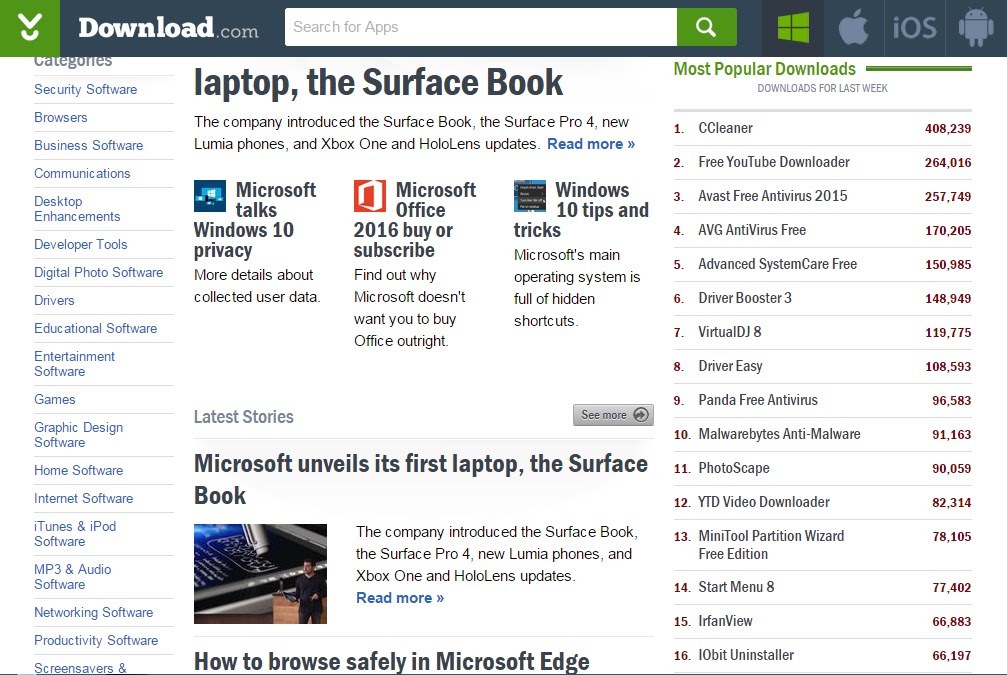
Task: Open the Windows 10 tips and tricks thumbnail
Action: click(530, 197)
